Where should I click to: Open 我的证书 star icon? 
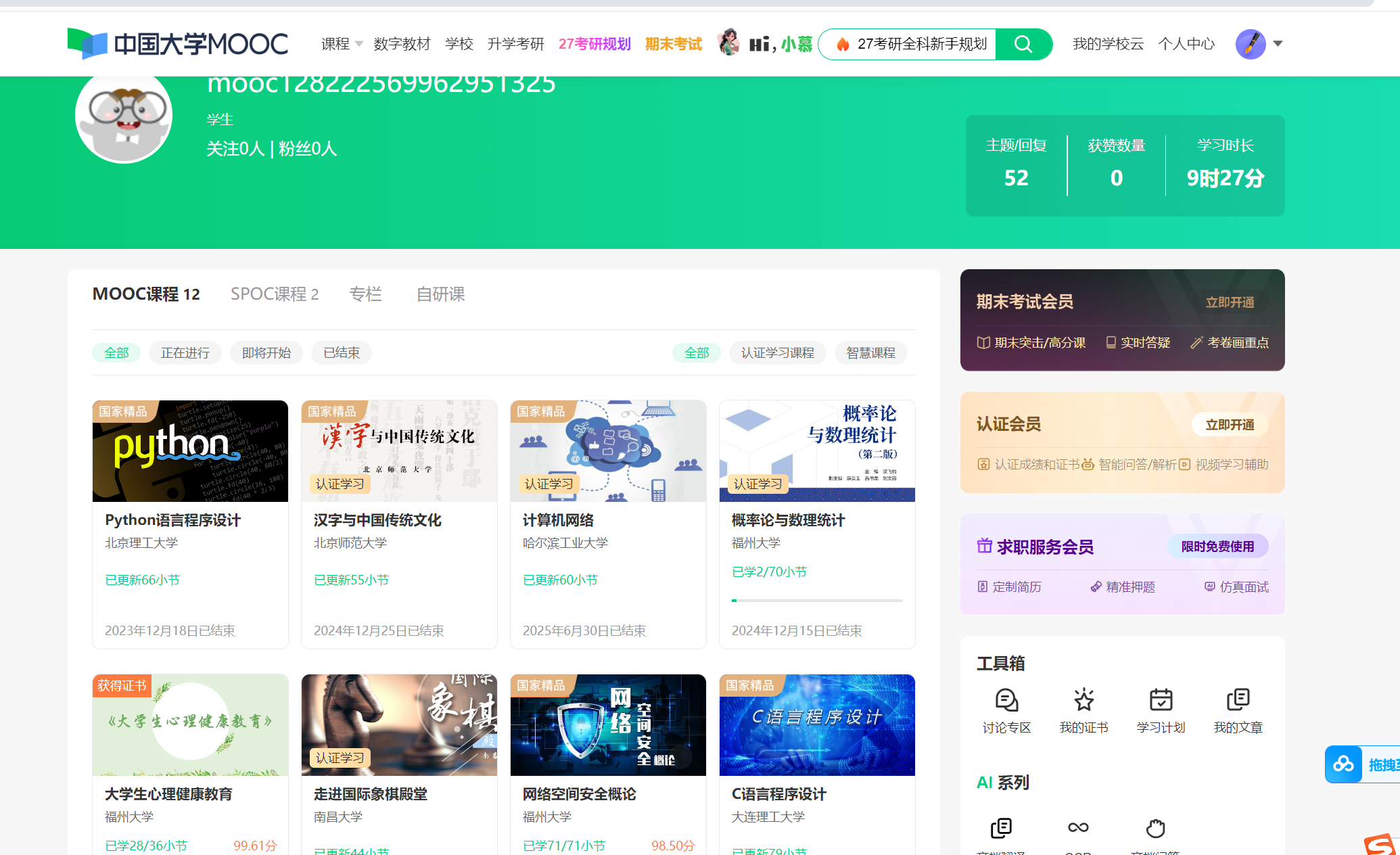click(1083, 700)
